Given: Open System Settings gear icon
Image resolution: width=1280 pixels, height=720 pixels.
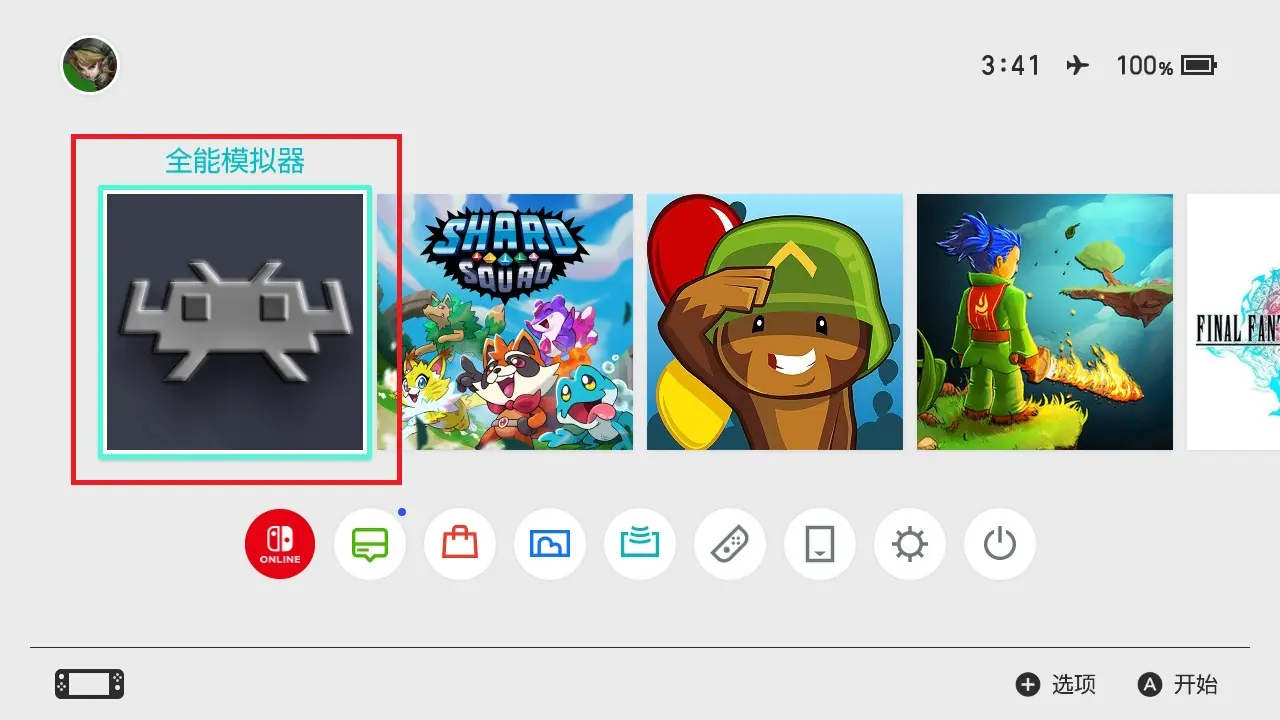Looking at the screenshot, I should 910,545.
